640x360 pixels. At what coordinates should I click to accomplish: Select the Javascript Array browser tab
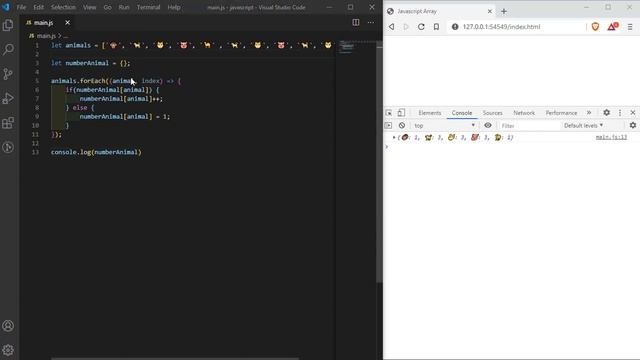440,11
